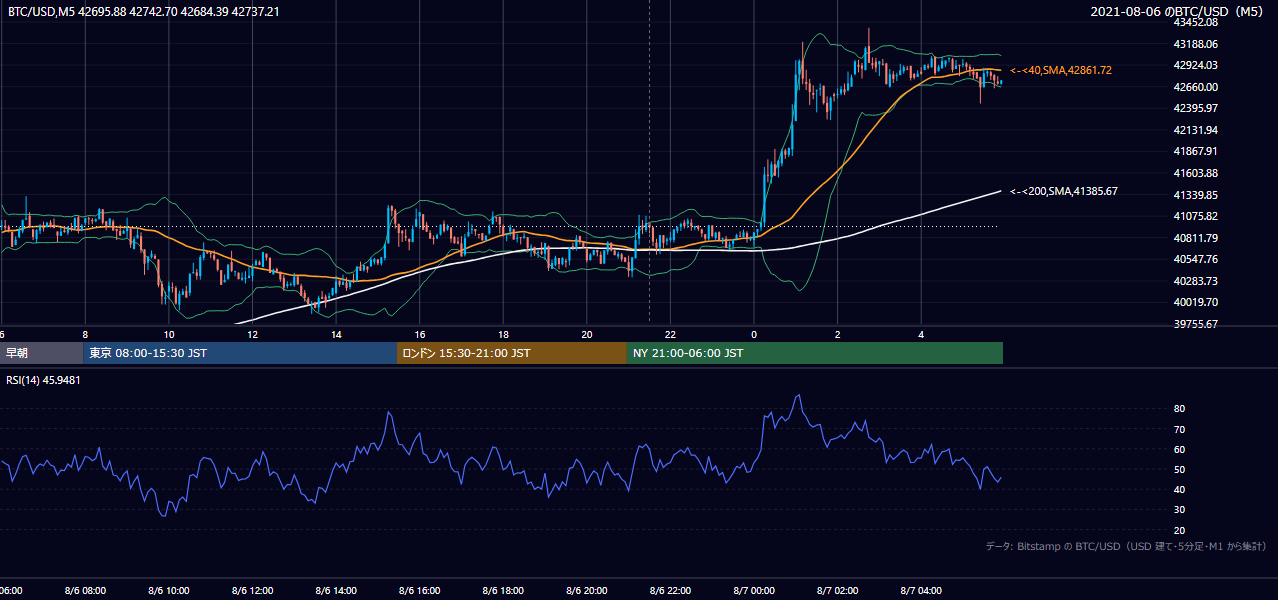This screenshot has height=600, width=1278.
Task: Click RSI scale value 30
Action: tap(1180, 510)
